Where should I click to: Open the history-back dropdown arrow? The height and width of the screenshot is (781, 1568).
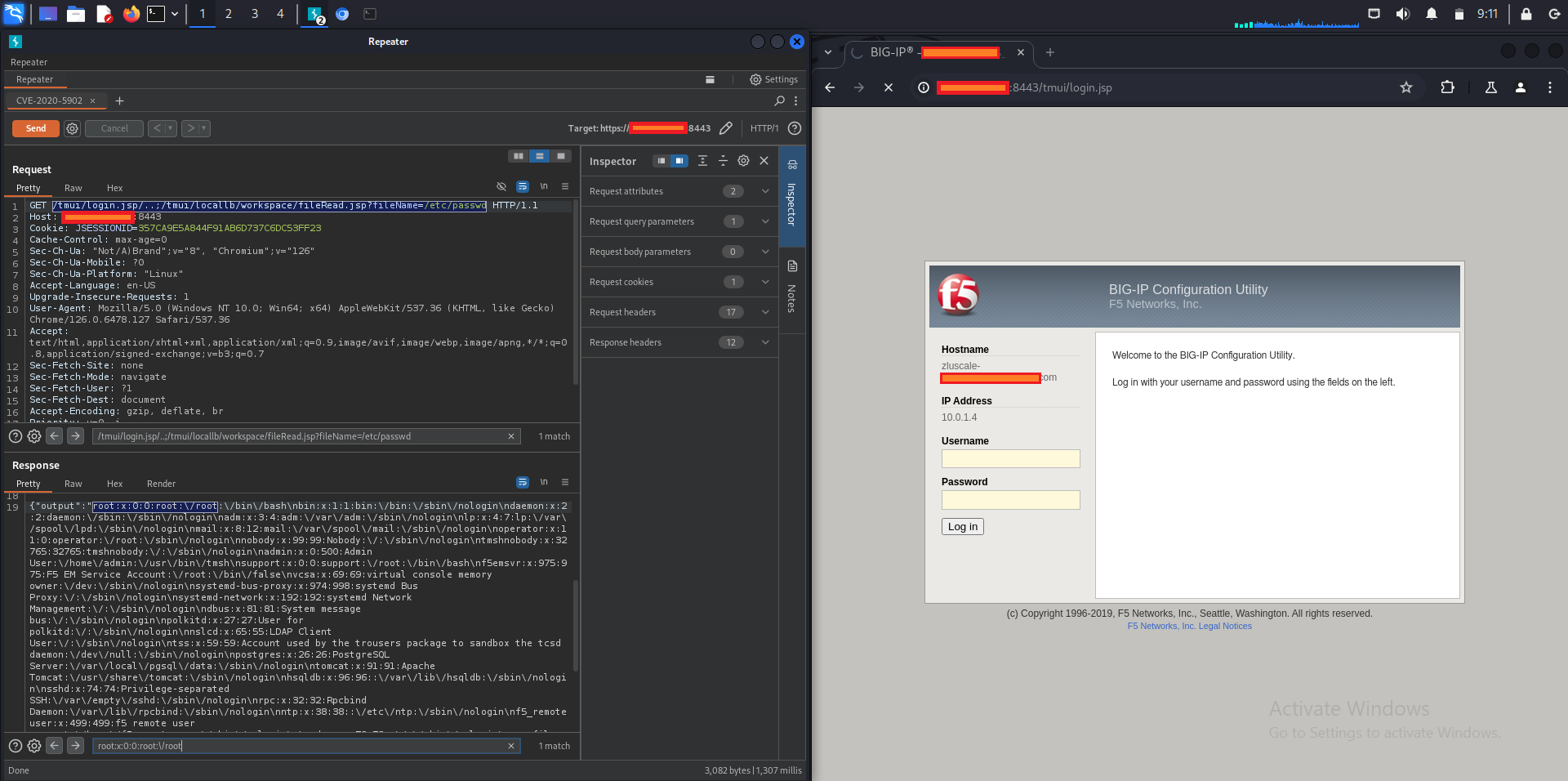tap(170, 128)
